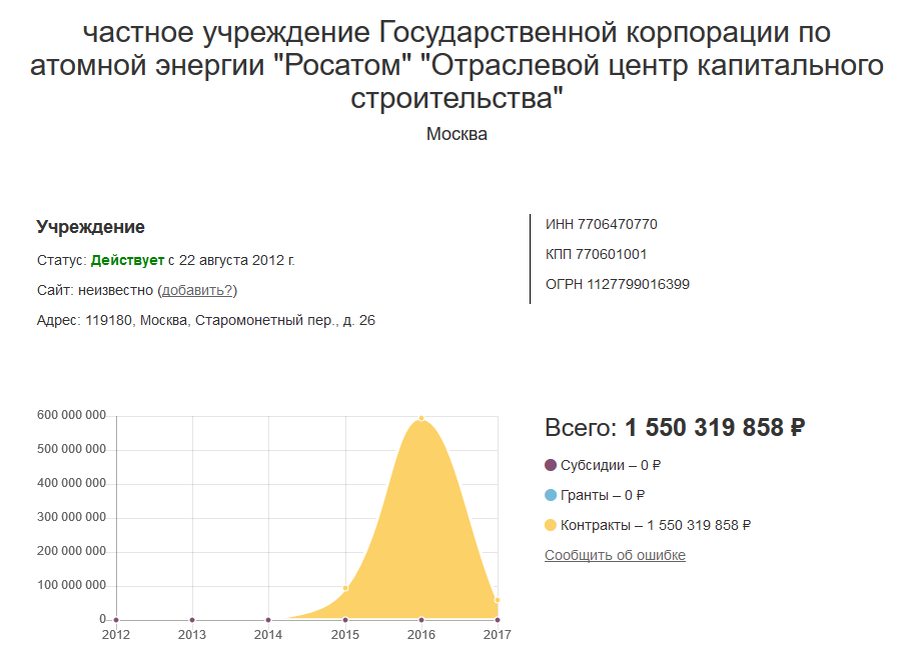Viewport: 905px width, 671px height.
Task: Select the 2016 peak contracts data point
Action: click(x=421, y=418)
